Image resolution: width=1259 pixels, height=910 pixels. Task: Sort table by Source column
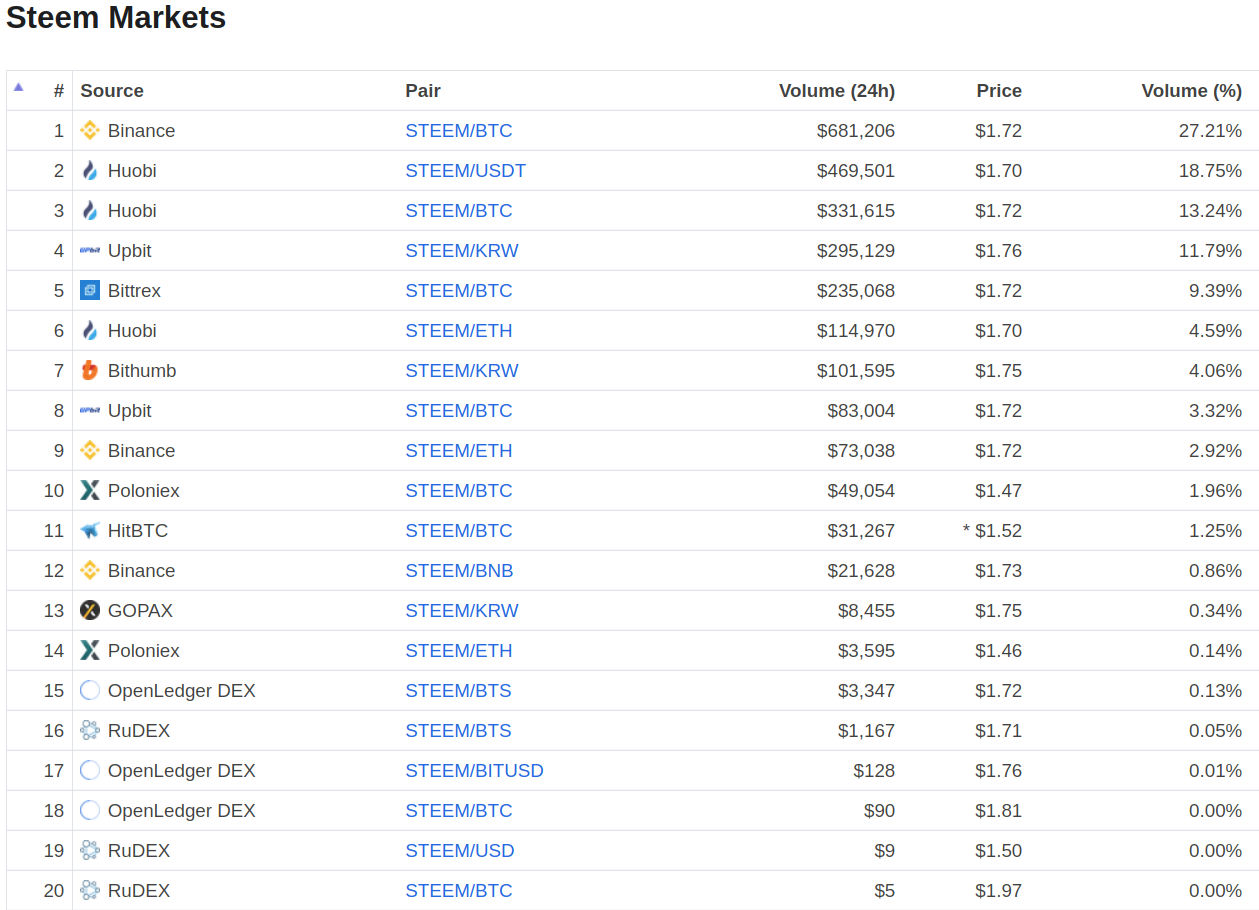[112, 90]
